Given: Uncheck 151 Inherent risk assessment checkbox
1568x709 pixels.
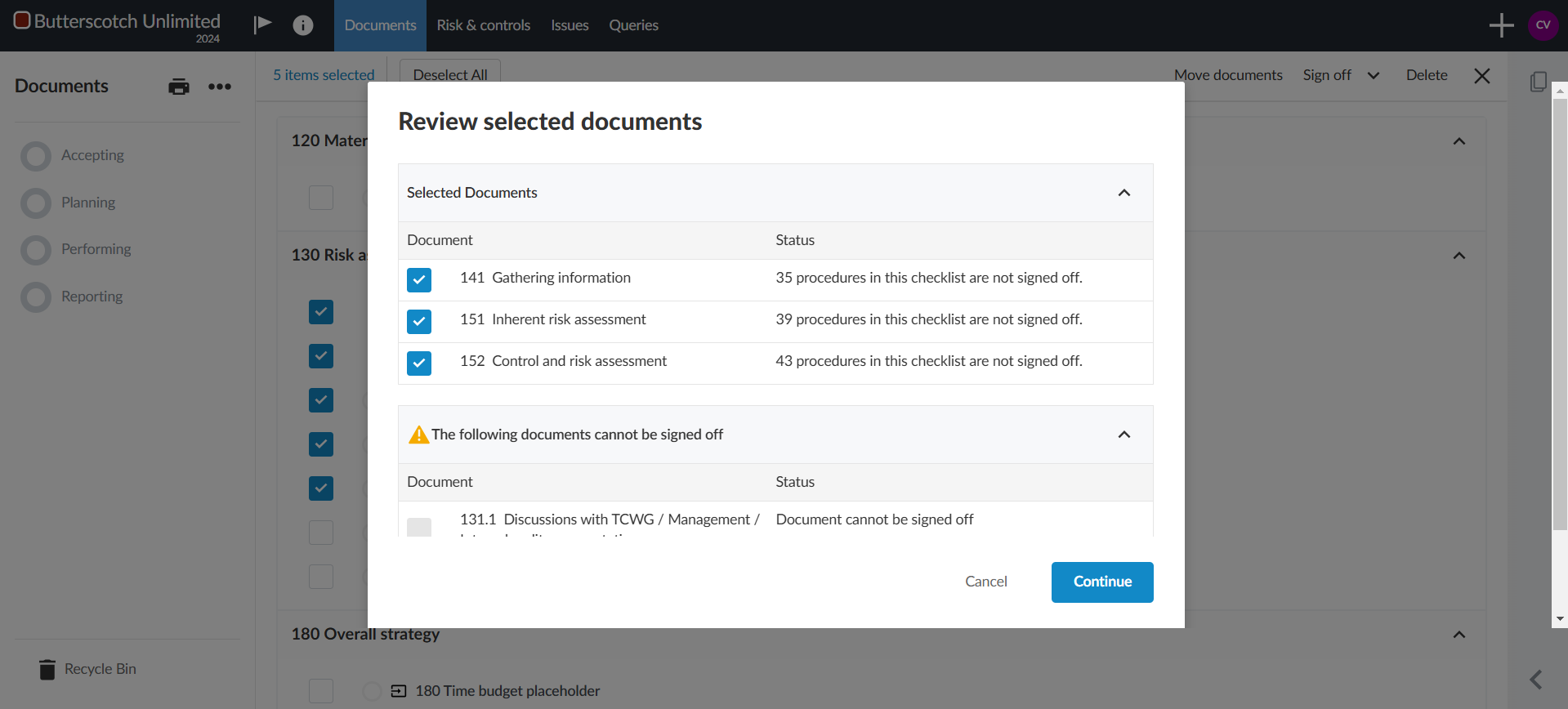Looking at the screenshot, I should click(419, 322).
